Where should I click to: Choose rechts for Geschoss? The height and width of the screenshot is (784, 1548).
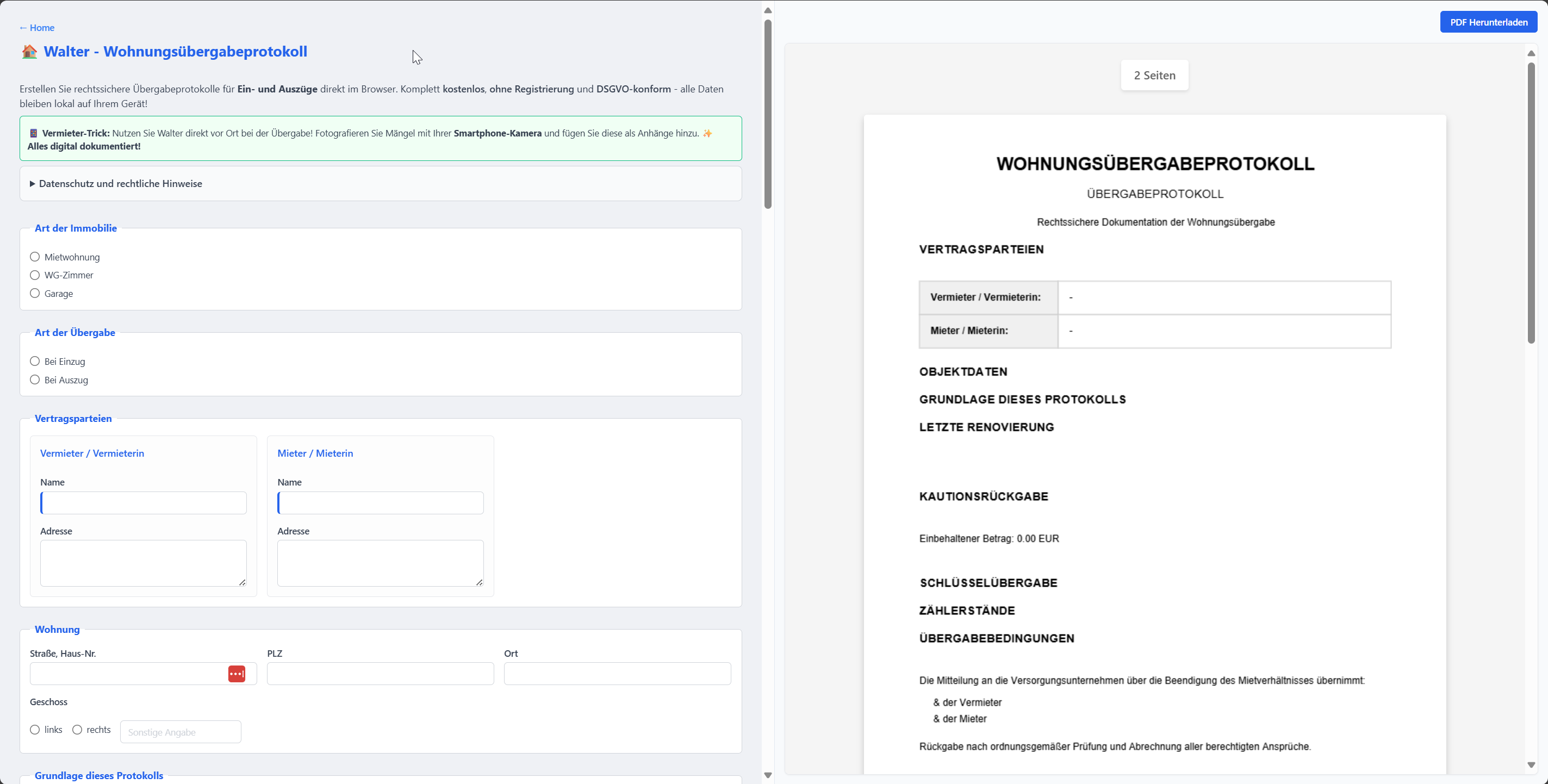(77, 729)
